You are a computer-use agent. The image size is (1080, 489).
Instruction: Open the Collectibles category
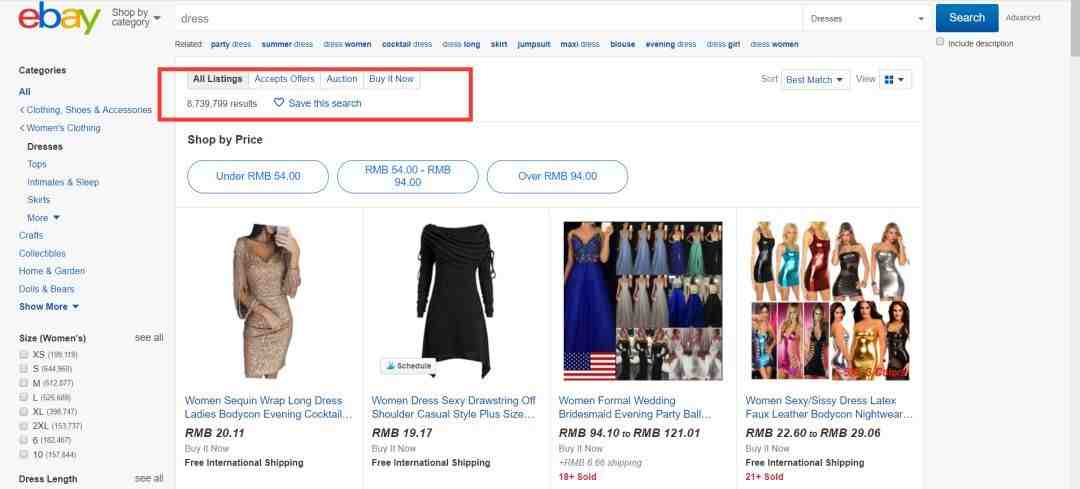click(42, 253)
